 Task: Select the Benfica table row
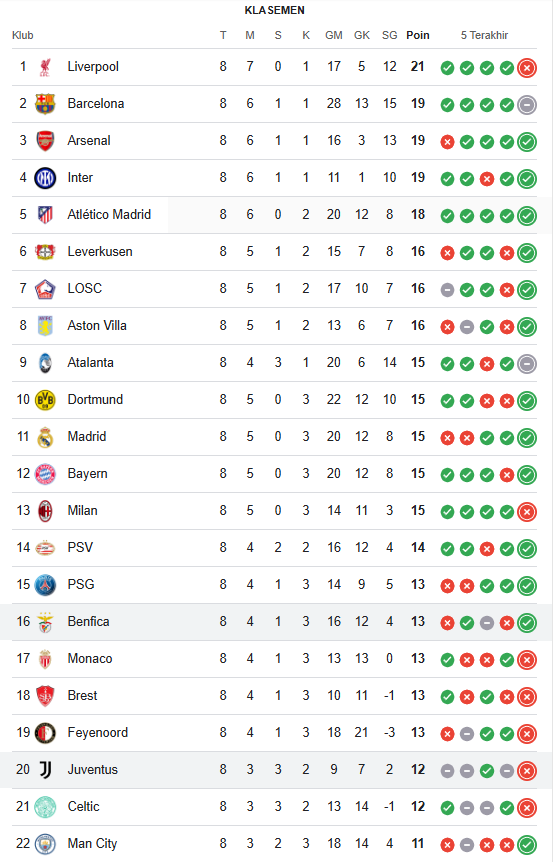click(276, 622)
